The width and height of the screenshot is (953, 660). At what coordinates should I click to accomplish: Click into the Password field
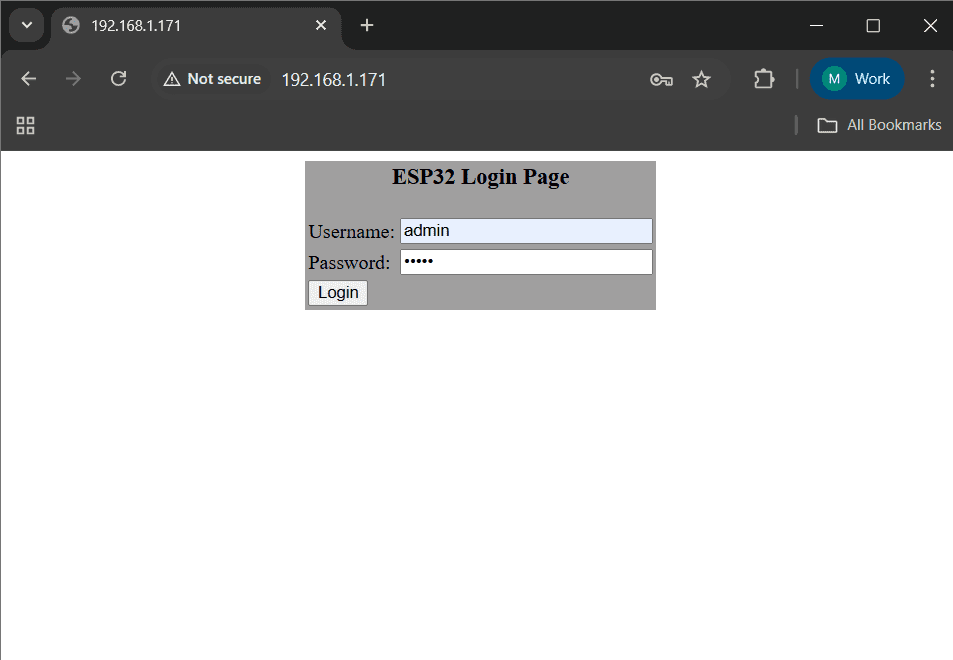(526, 262)
